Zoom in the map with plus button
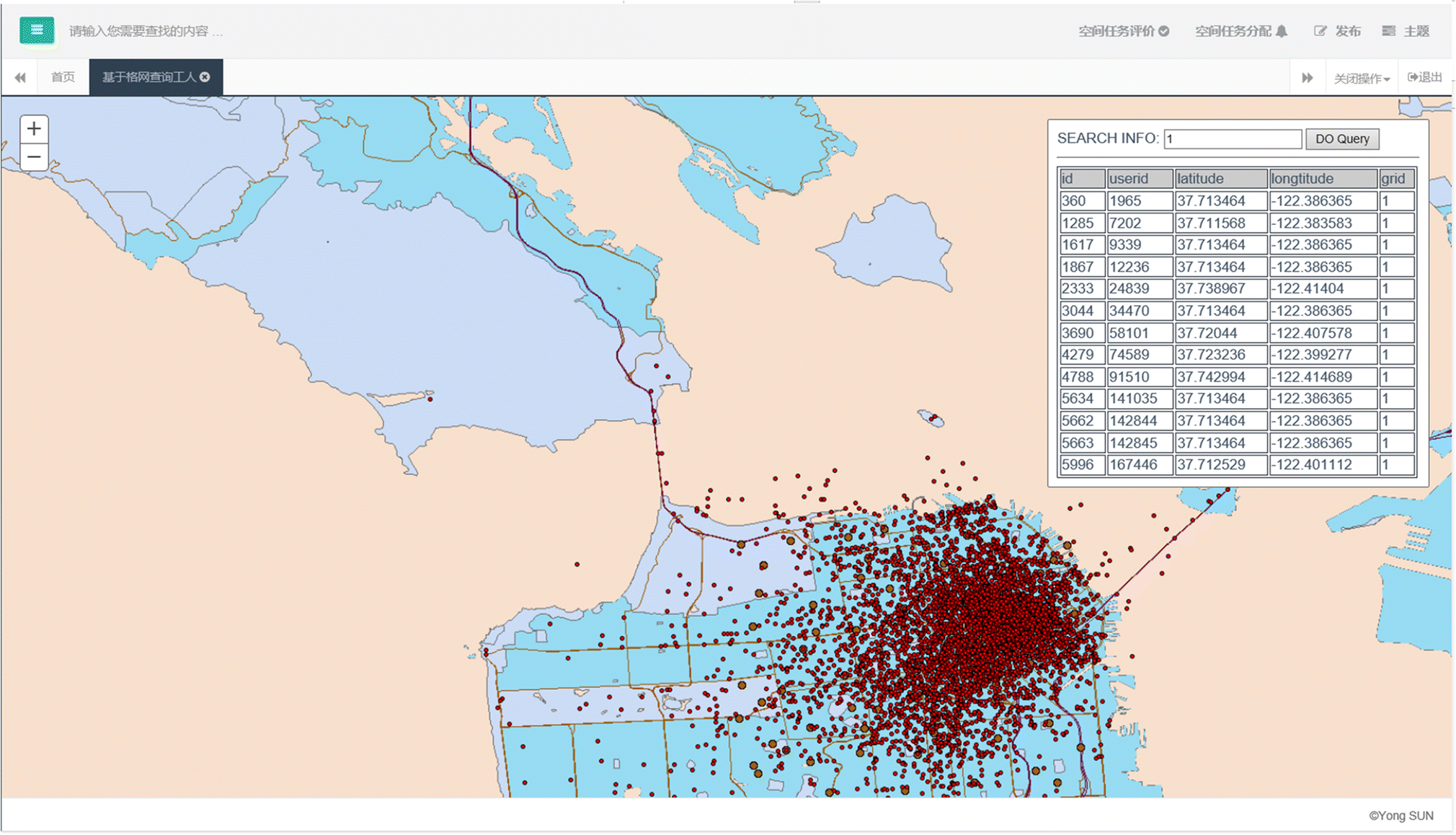The image size is (1456, 835). coord(34,129)
